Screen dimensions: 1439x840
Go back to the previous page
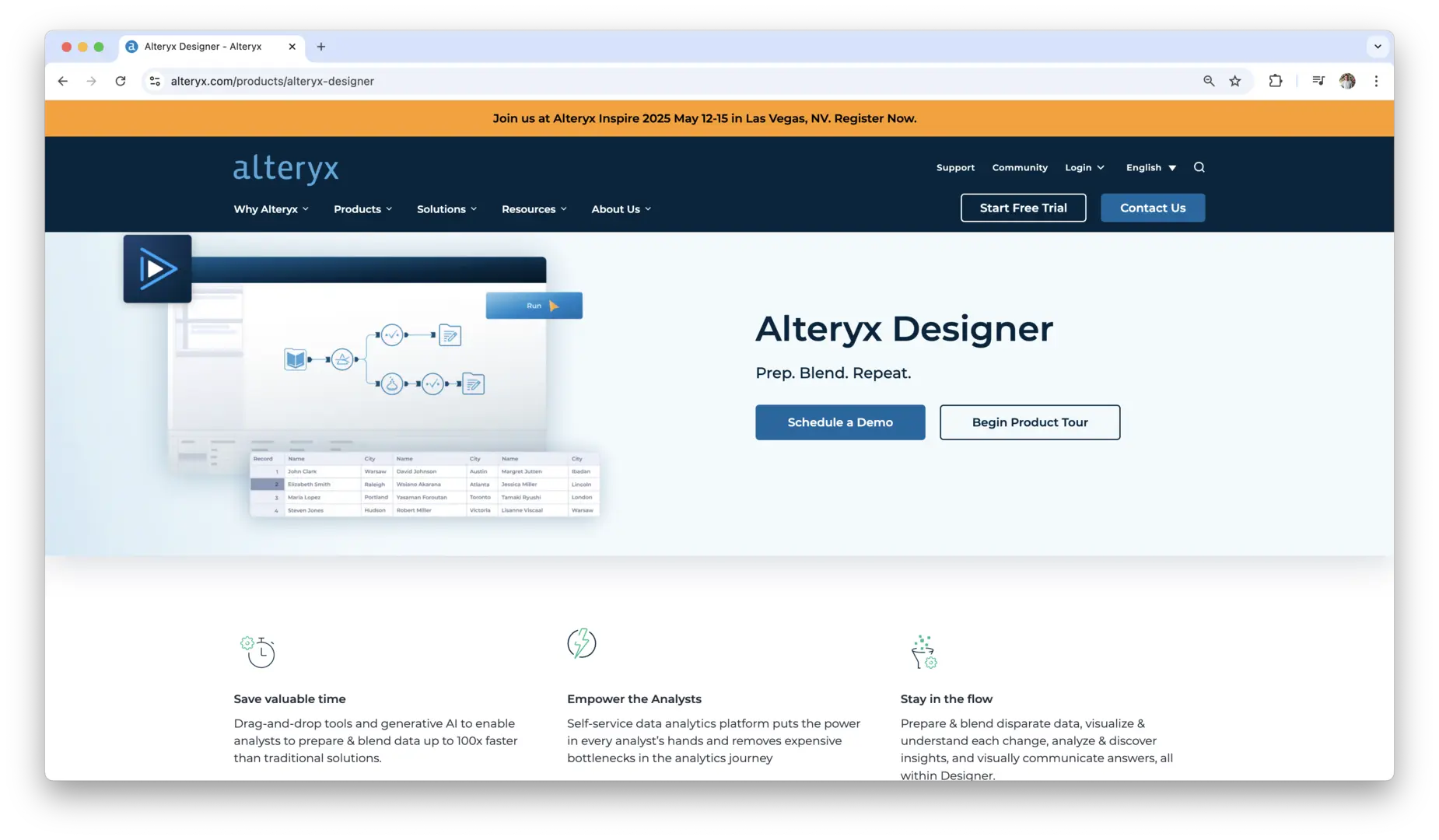pyautogui.click(x=63, y=81)
